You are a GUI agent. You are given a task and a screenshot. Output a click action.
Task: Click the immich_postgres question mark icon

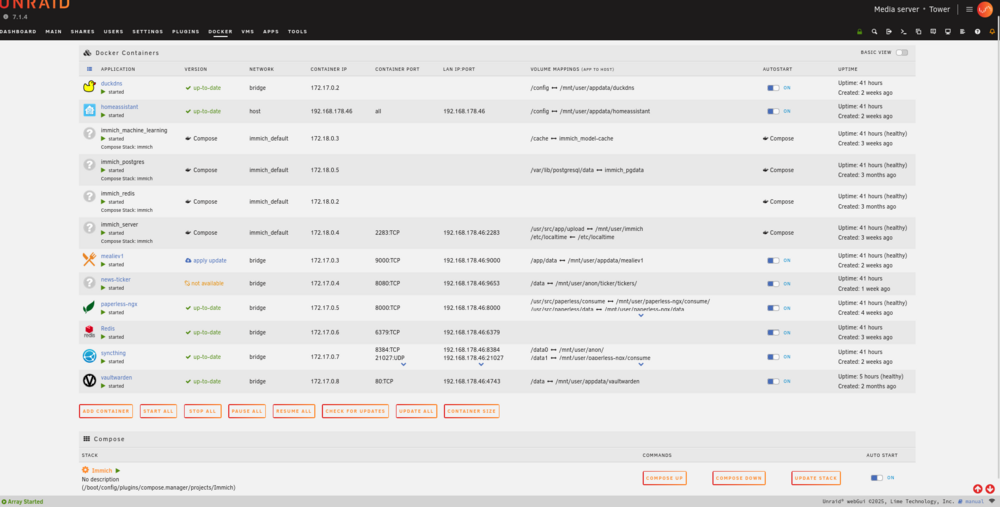89,165
